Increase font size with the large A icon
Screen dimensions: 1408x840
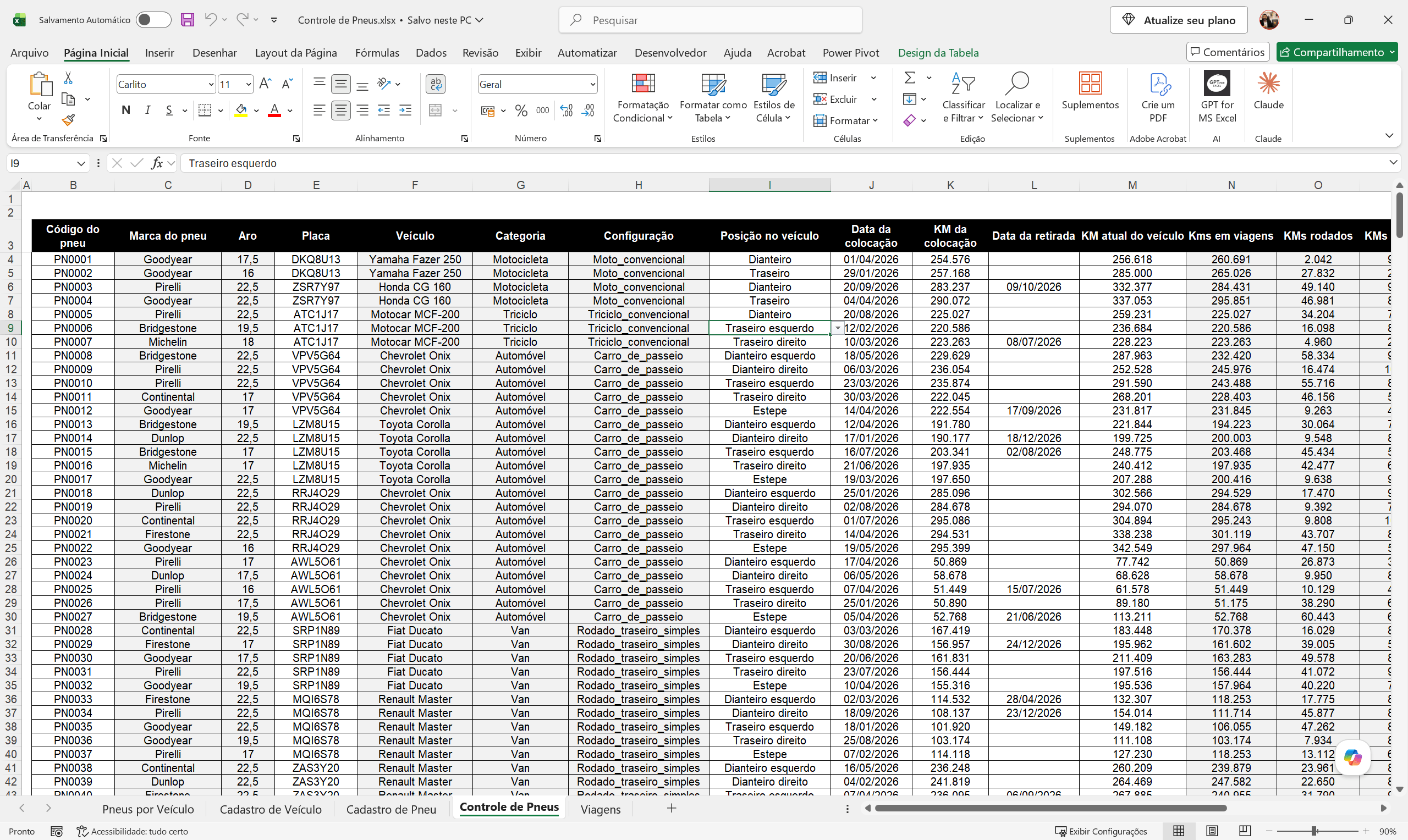coord(265,84)
